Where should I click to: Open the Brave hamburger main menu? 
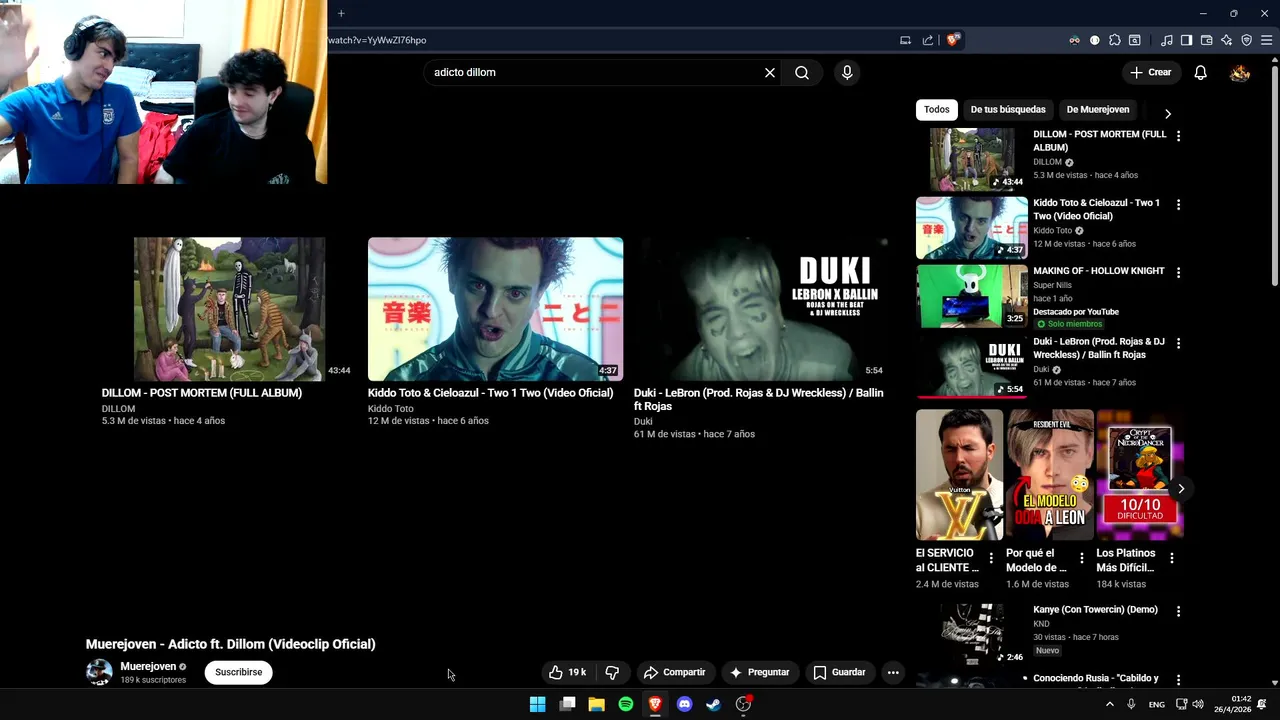(x=1266, y=40)
